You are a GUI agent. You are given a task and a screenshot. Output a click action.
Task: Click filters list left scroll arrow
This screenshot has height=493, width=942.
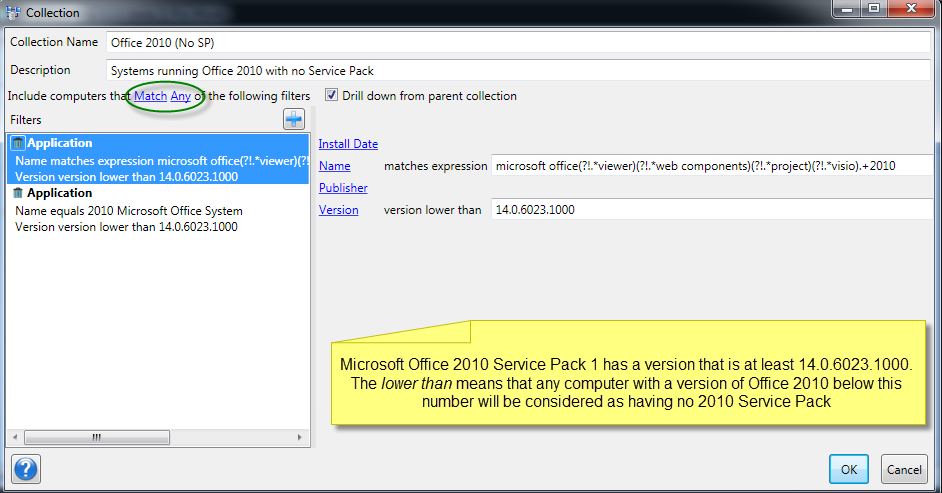15,437
